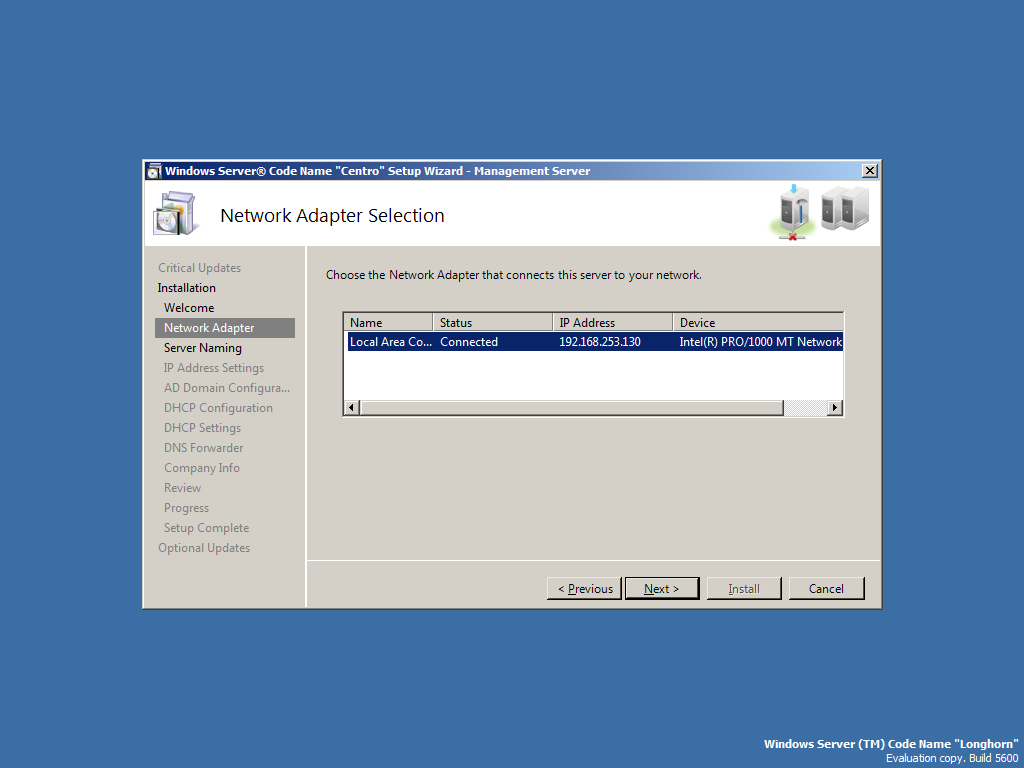Click the paired servers icon in header
Image resolution: width=1024 pixels, height=768 pixels.
pyautogui.click(x=844, y=208)
